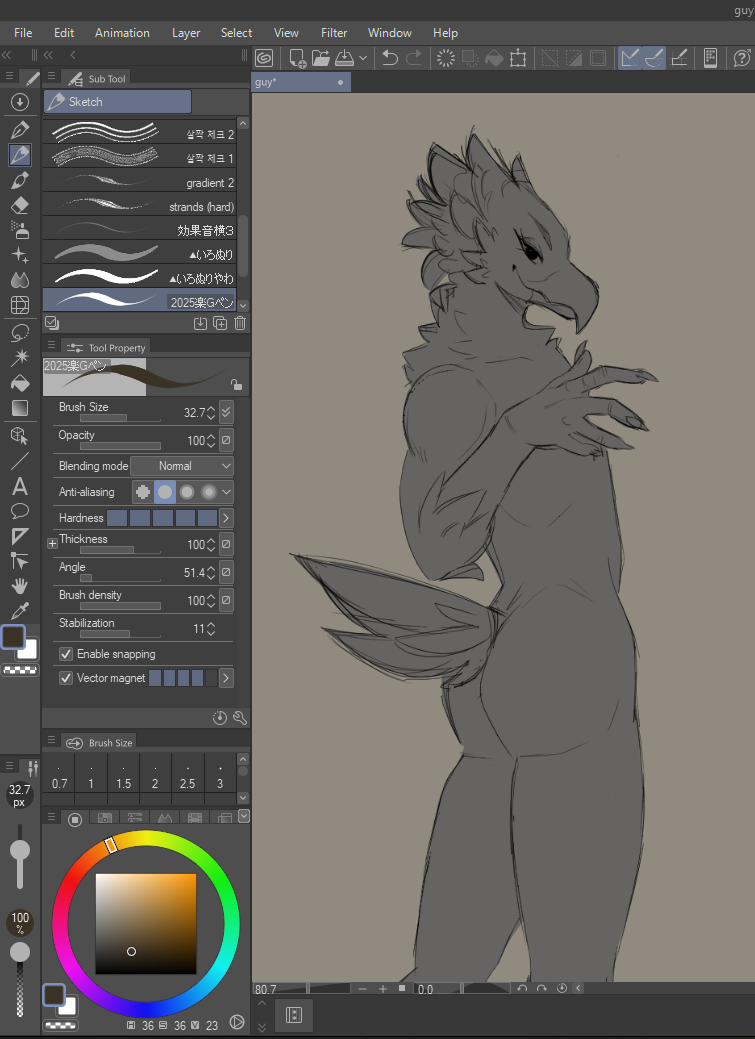Select the Fill bucket tool
755x1039 pixels.
click(20, 383)
